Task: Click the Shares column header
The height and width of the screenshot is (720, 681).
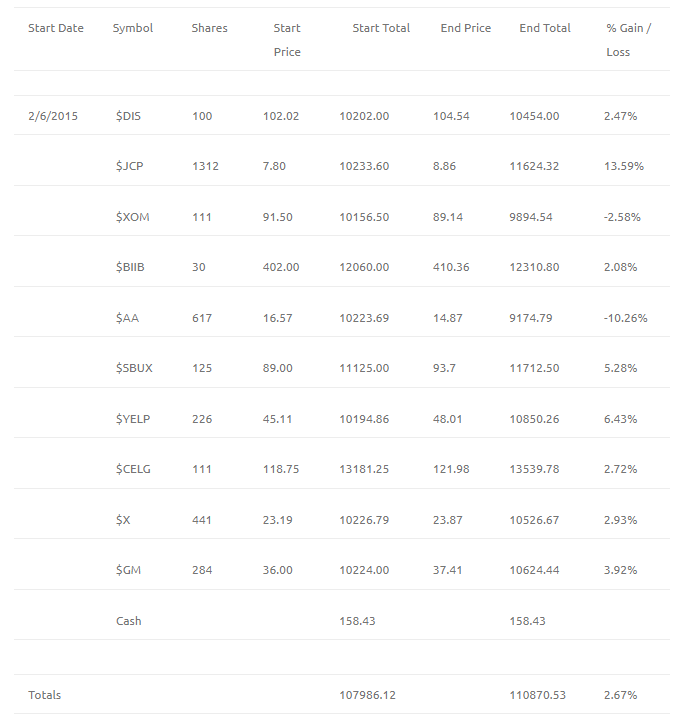Action: pyautogui.click(x=209, y=28)
